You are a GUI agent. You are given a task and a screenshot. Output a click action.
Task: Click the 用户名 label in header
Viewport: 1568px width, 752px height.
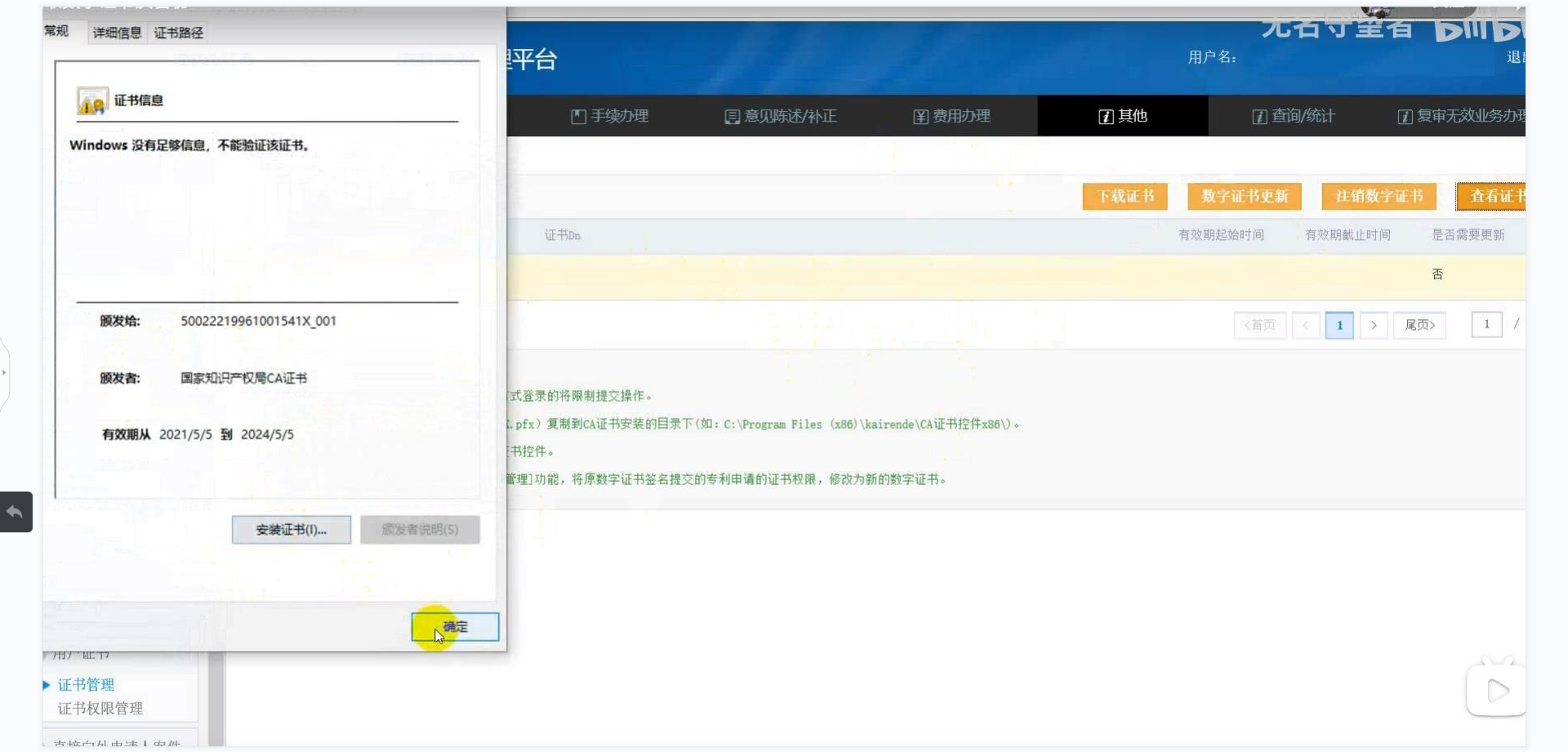pyautogui.click(x=1212, y=57)
